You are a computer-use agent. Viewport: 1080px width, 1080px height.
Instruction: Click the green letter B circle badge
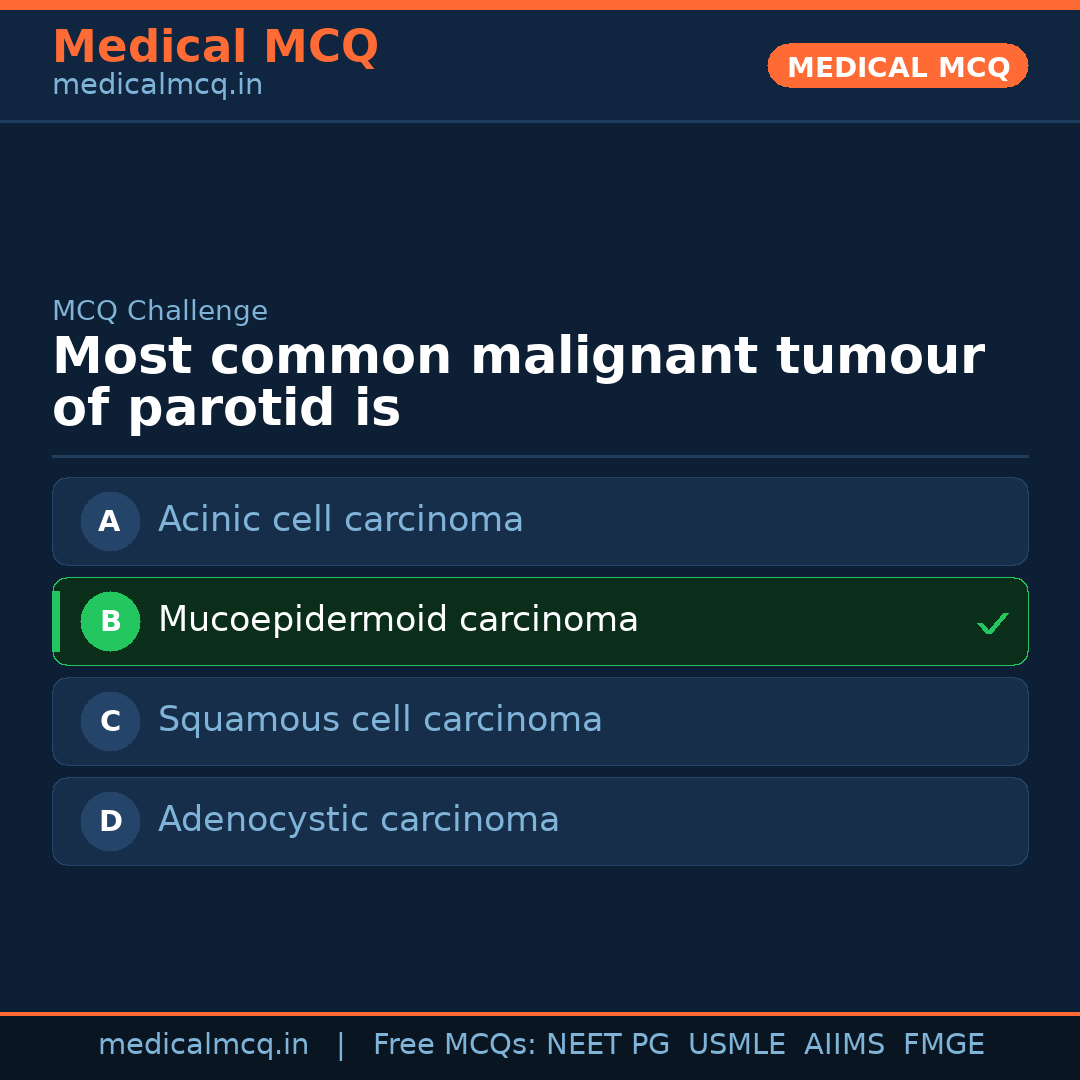(110, 621)
